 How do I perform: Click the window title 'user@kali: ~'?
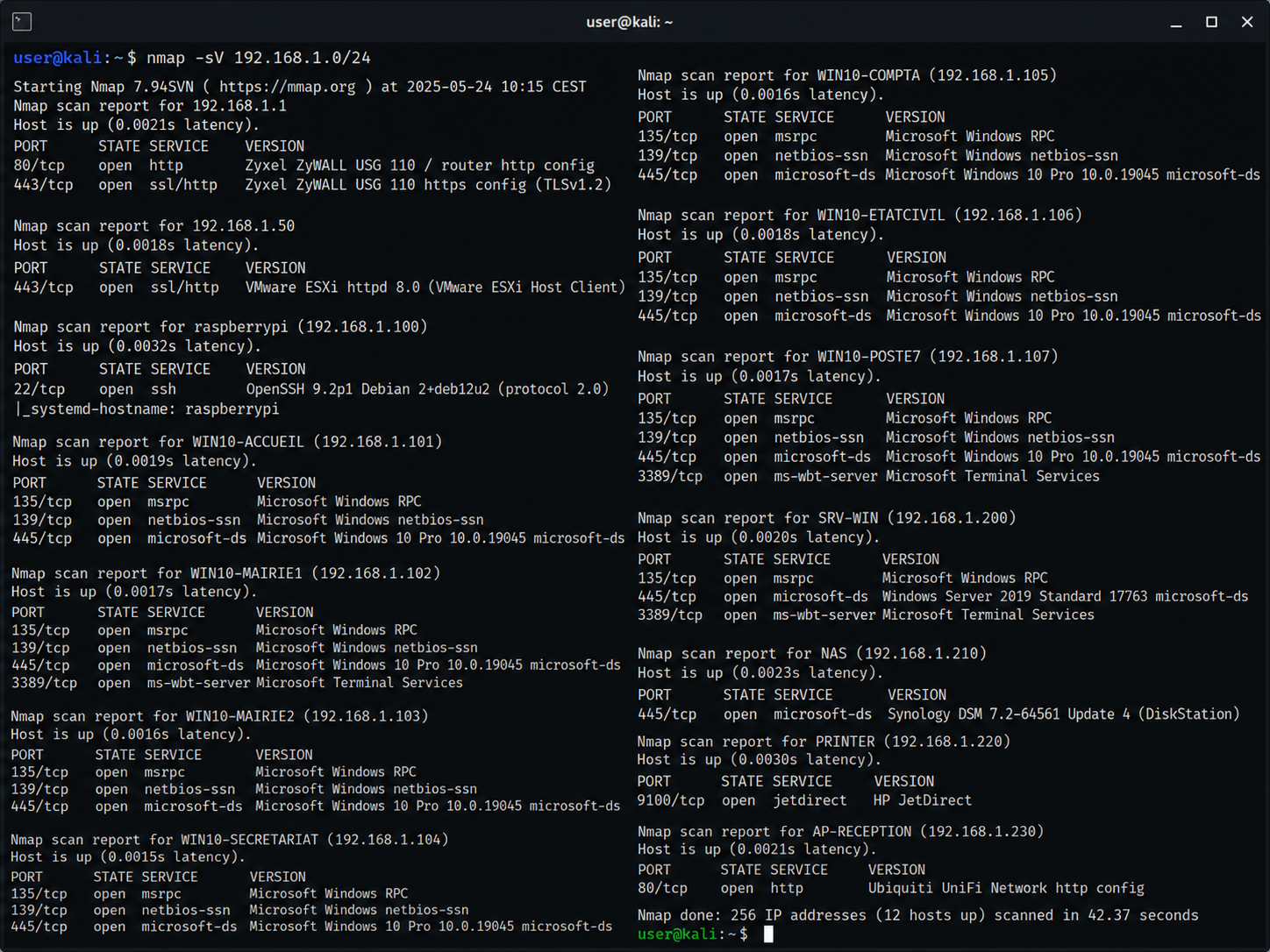pyautogui.click(x=630, y=22)
